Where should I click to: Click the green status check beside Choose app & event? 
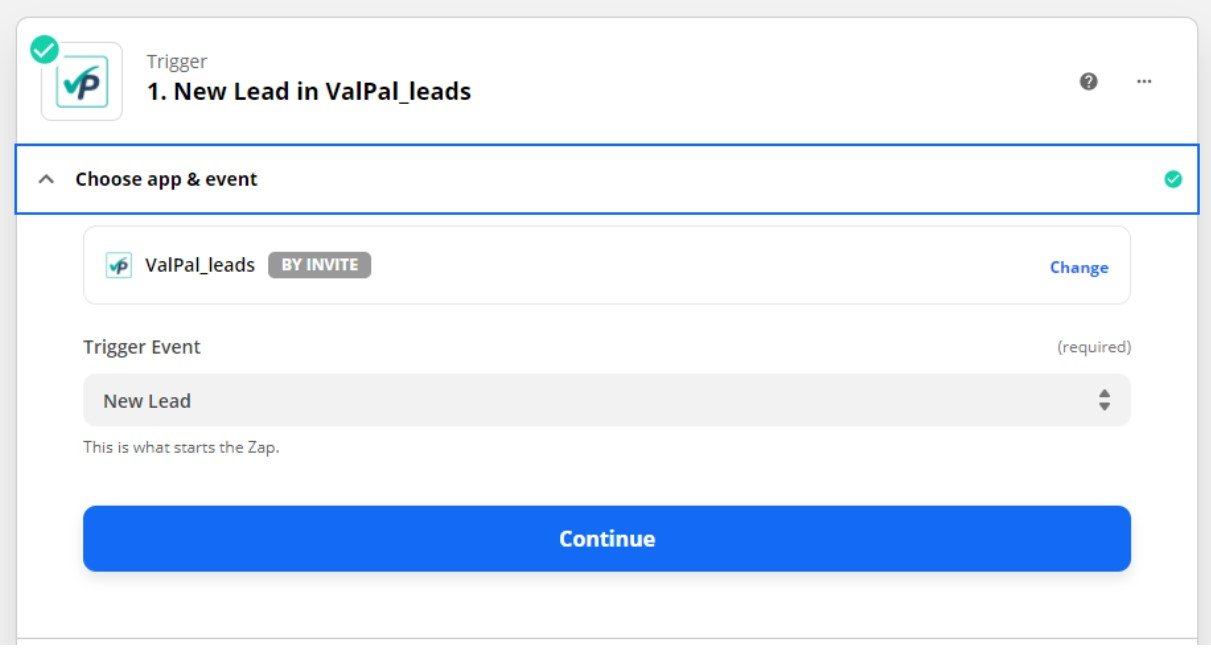point(1173,179)
